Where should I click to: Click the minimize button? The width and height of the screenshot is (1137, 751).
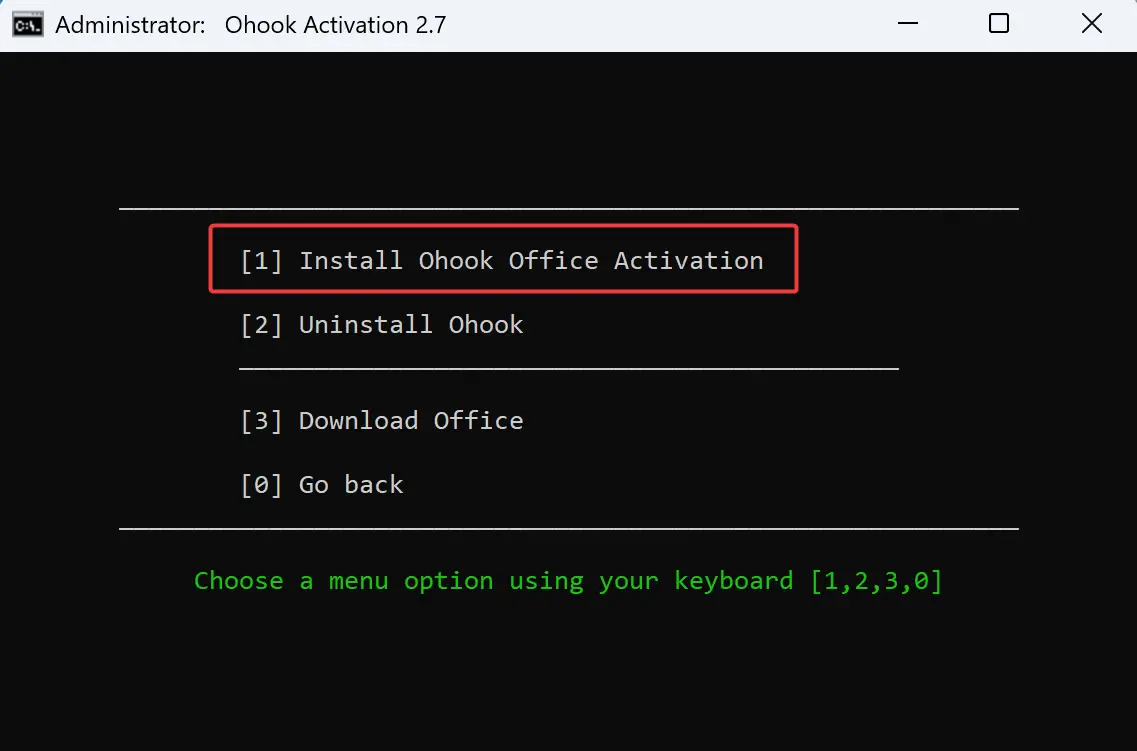pos(907,23)
